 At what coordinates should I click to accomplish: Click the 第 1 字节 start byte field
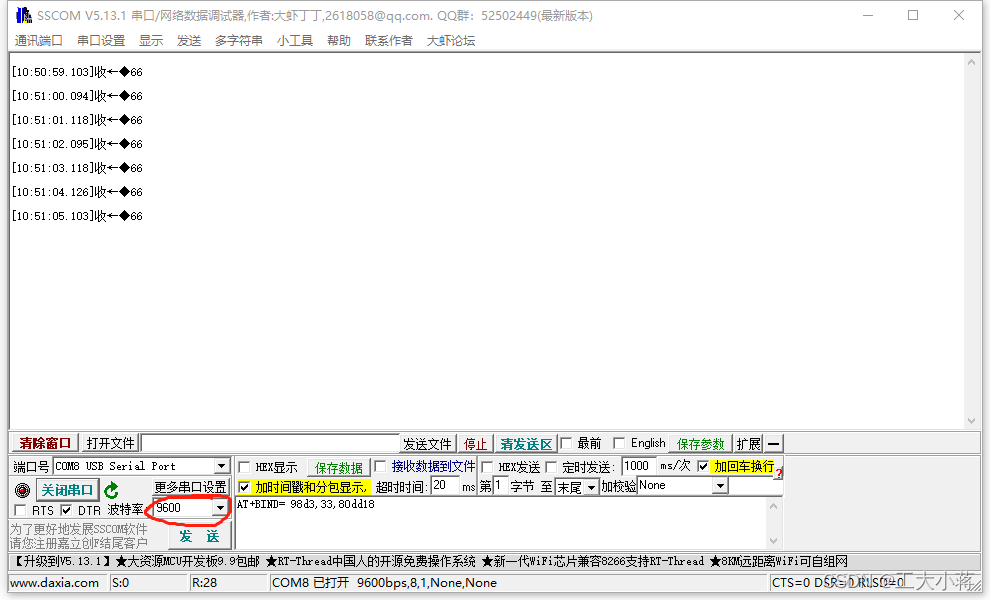499,486
